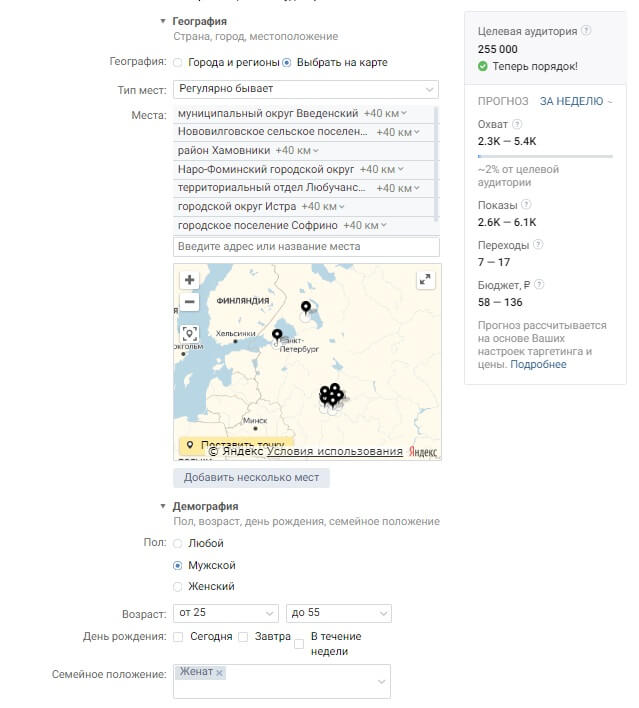Click the map pin north of Saint Petersburg
639x708 pixels.
pyautogui.click(x=306, y=307)
